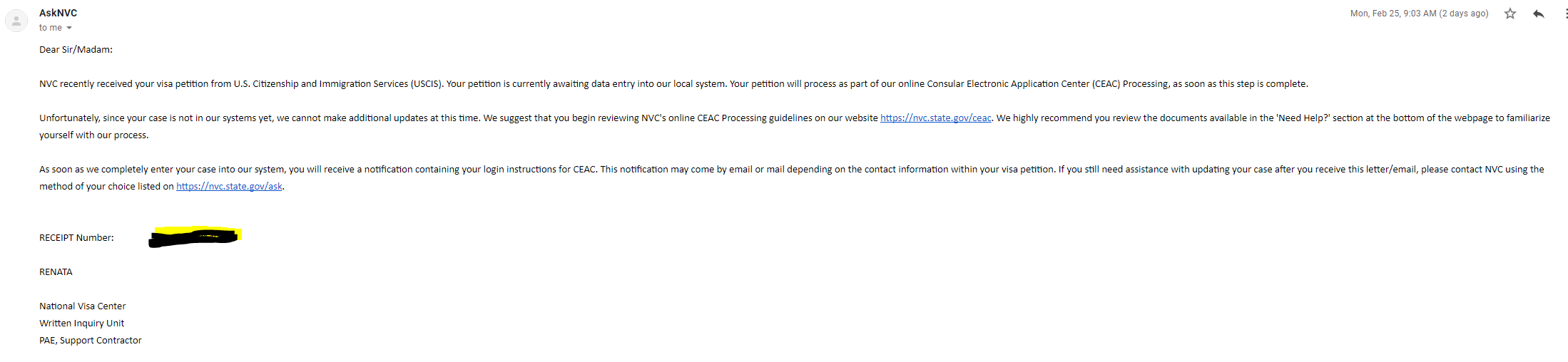Click the 'Written Inquiry Unit' line
Screen dimensions: 1568x362
point(81,324)
